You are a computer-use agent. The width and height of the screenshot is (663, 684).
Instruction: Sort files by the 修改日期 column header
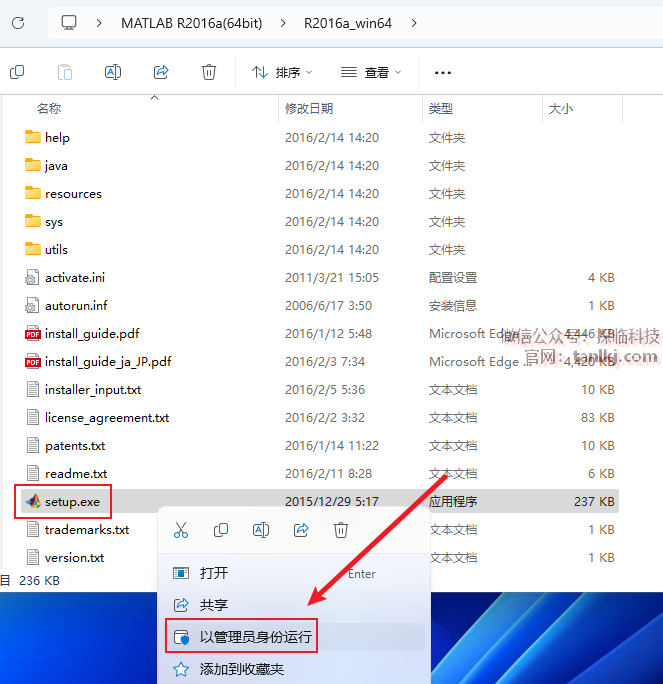pyautogui.click(x=309, y=108)
